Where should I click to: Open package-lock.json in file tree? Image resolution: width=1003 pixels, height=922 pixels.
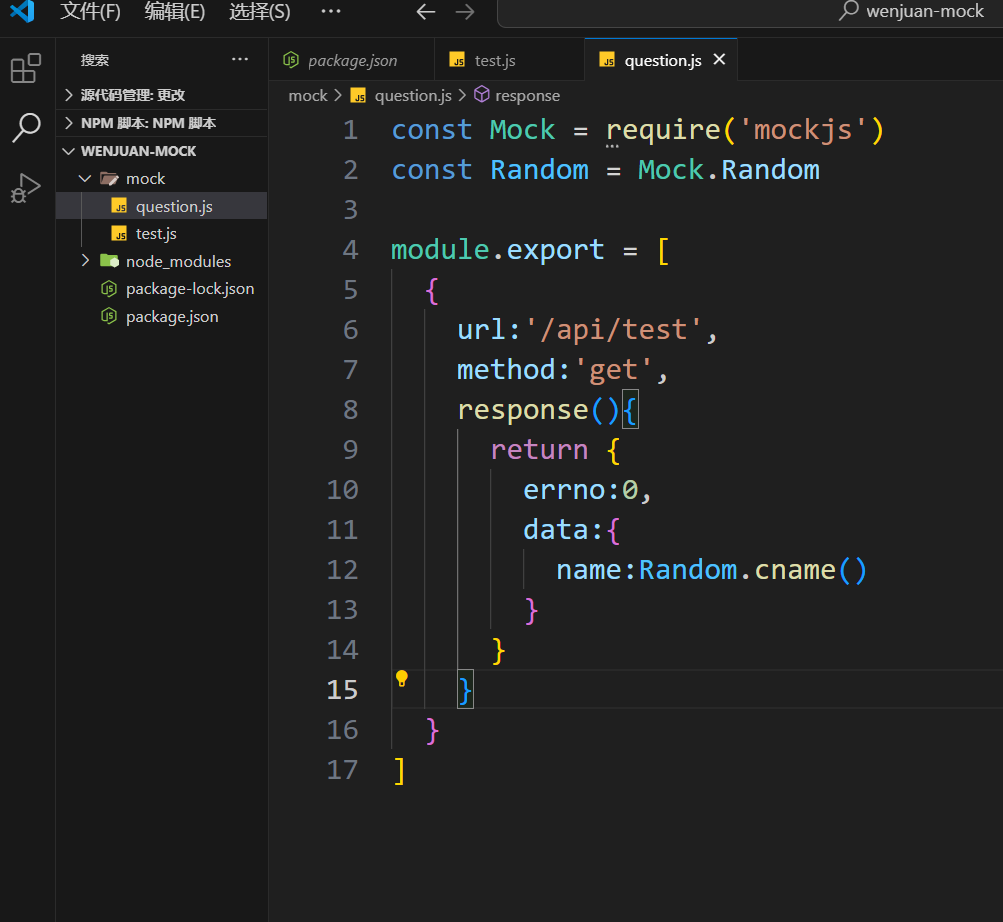pyautogui.click(x=162, y=289)
